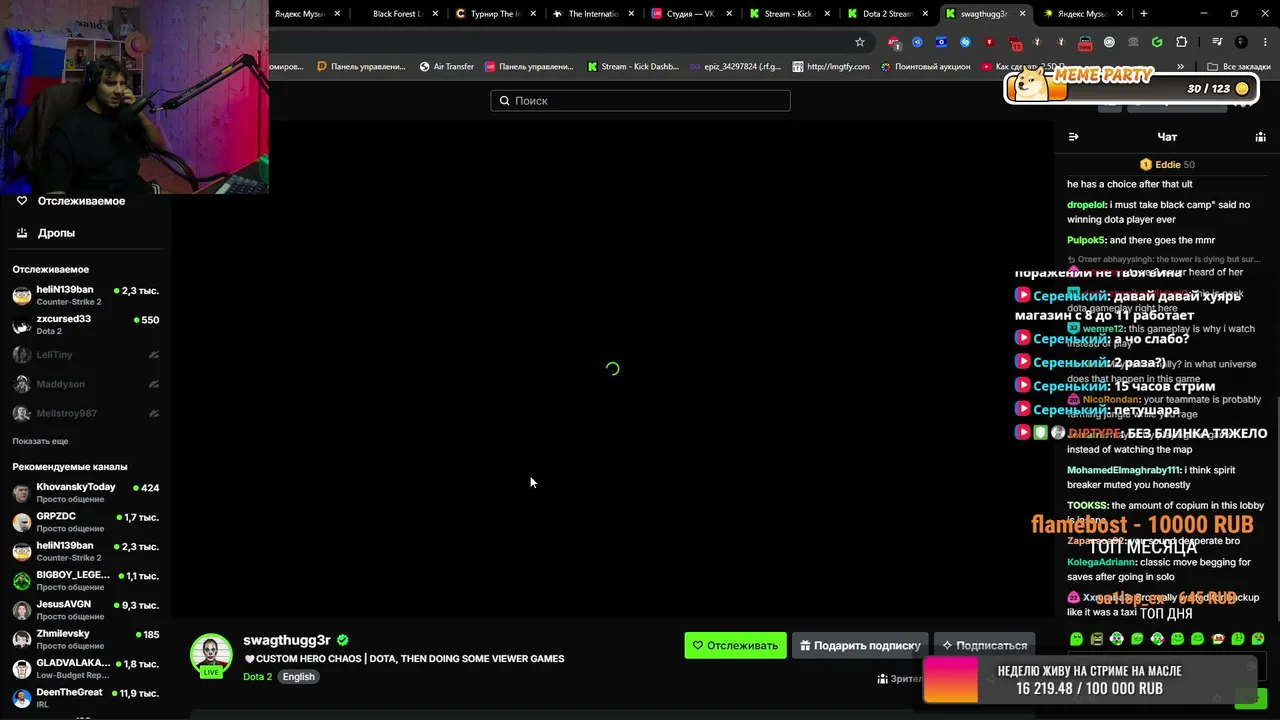Open the Поинтовый аукцион bookmark
The image size is (1280, 720).
925,67
